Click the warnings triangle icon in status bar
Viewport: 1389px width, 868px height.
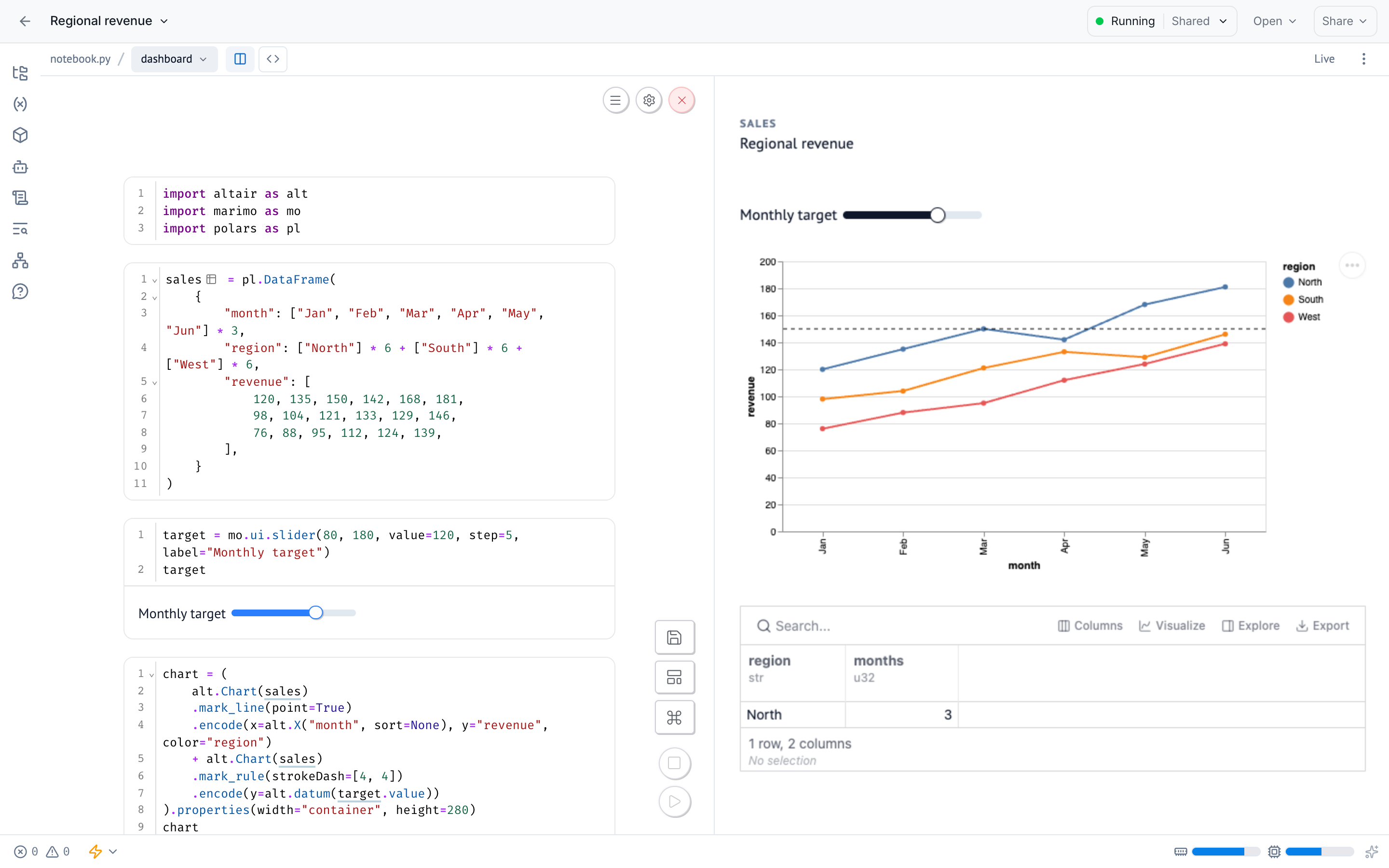click(x=52, y=851)
